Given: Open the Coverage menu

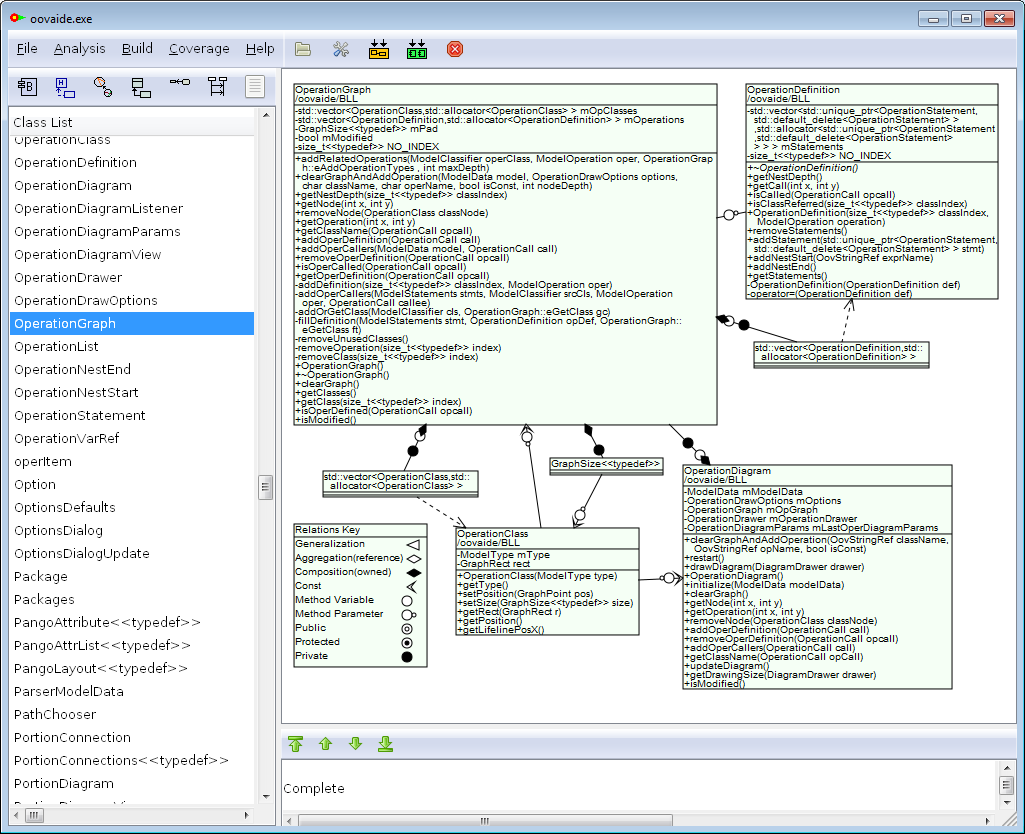Looking at the screenshot, I should pos(198,48).
